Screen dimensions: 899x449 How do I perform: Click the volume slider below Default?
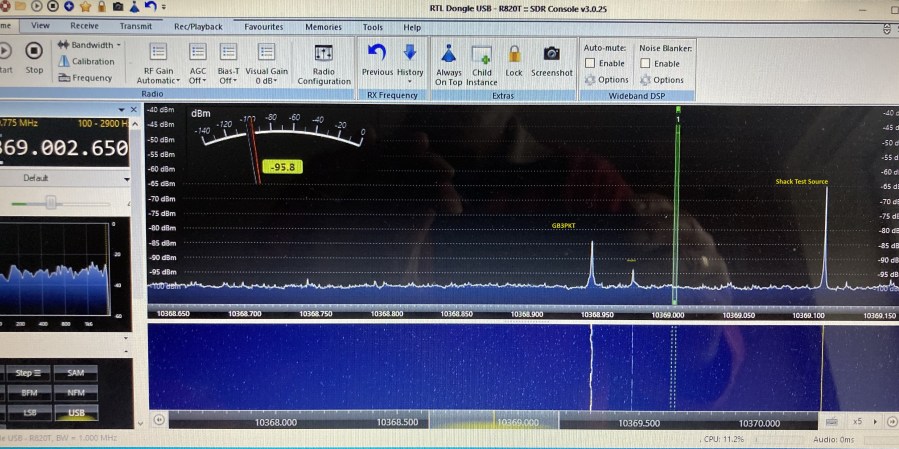(50, 202)
